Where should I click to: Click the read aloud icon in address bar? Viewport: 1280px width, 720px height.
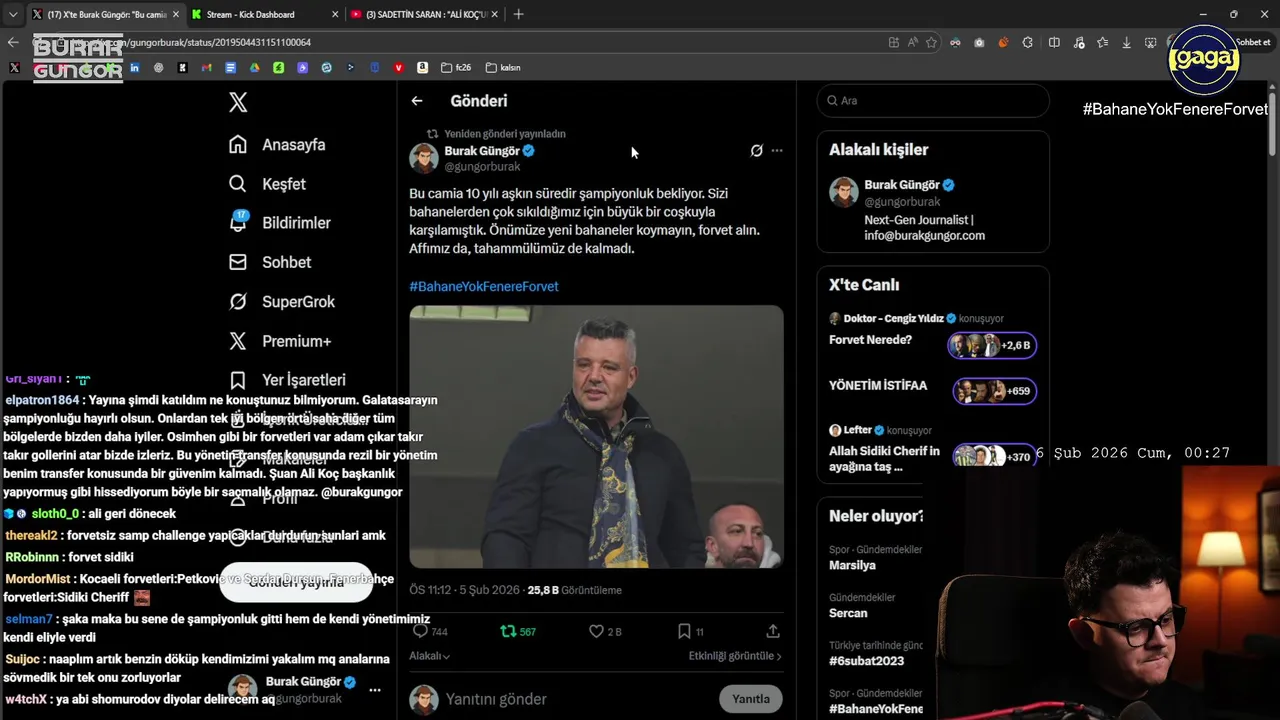912,42
